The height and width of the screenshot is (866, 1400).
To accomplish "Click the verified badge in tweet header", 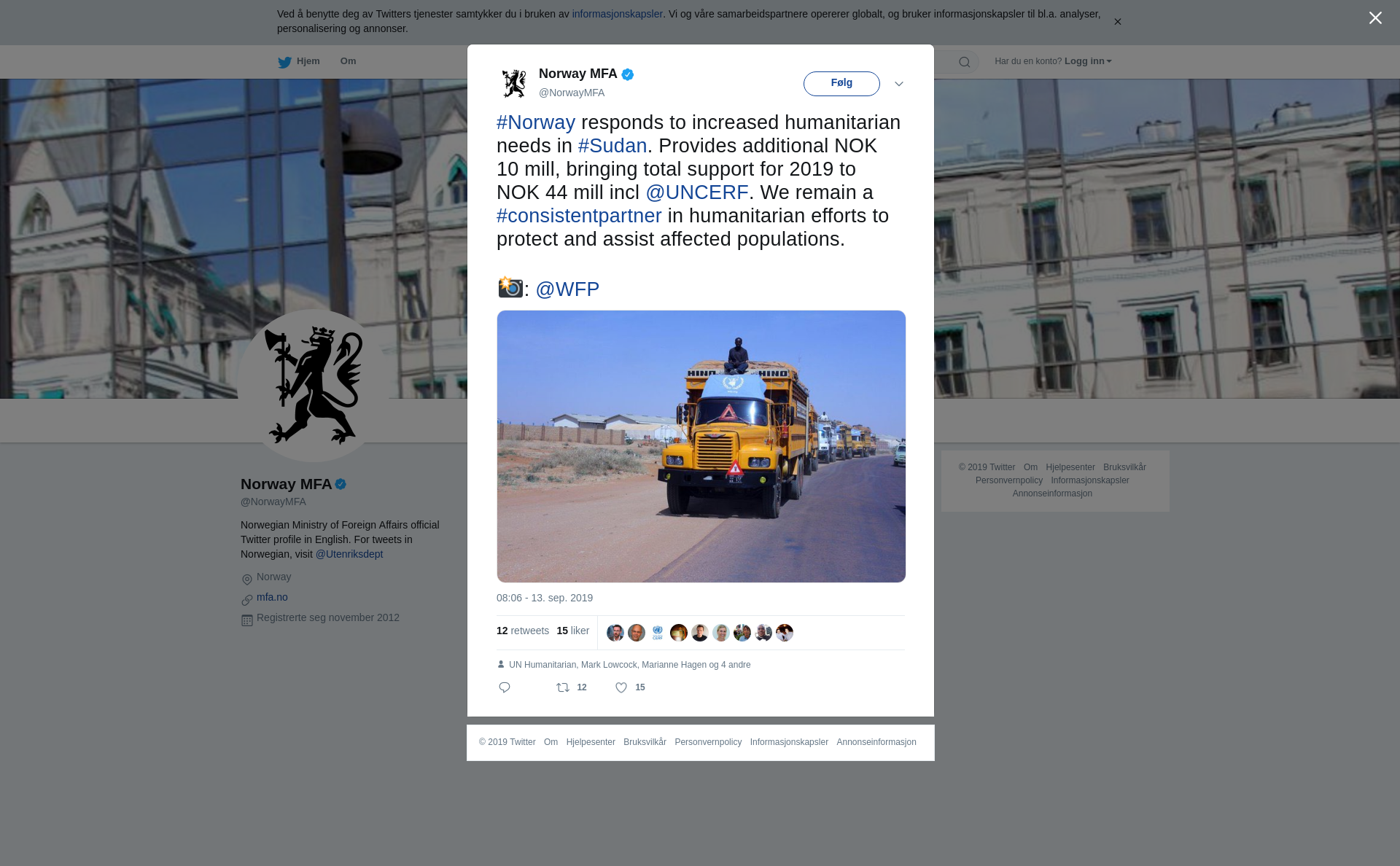I will pyautogui.click(x=628, y=74).
